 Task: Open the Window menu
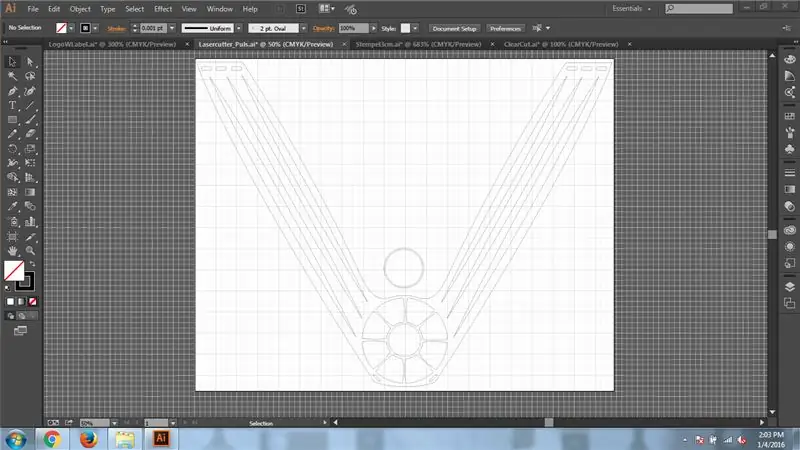pos(219,9)
